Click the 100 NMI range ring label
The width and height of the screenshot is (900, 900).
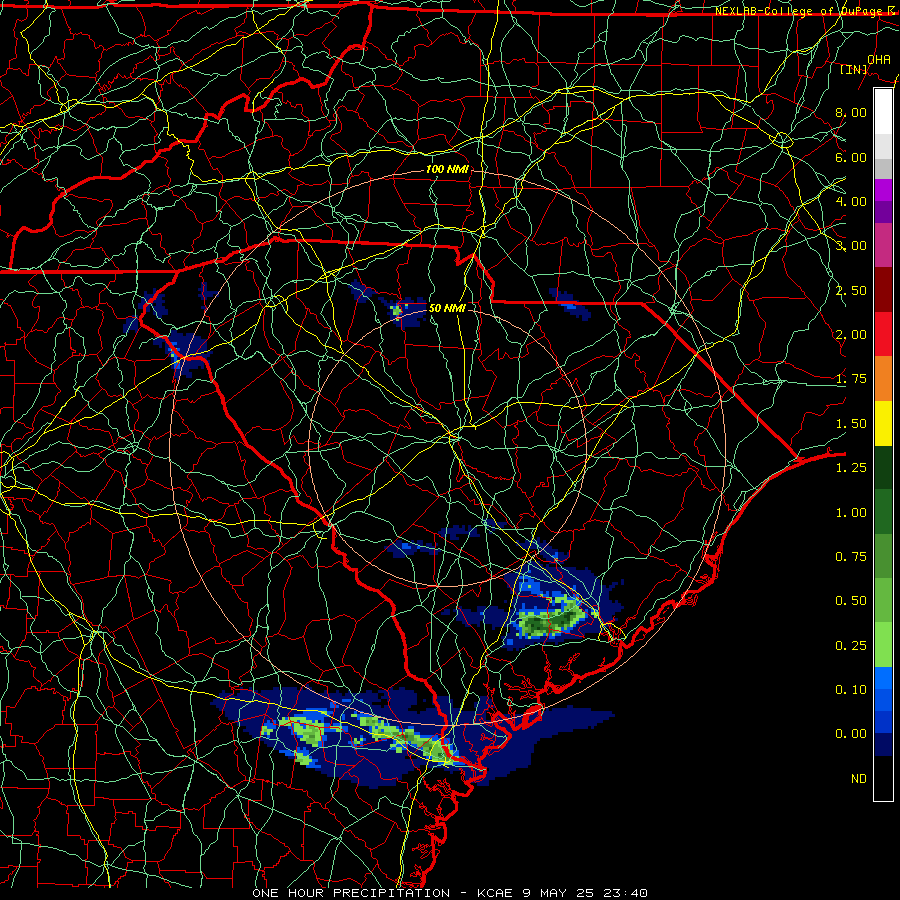coord(447,169)
